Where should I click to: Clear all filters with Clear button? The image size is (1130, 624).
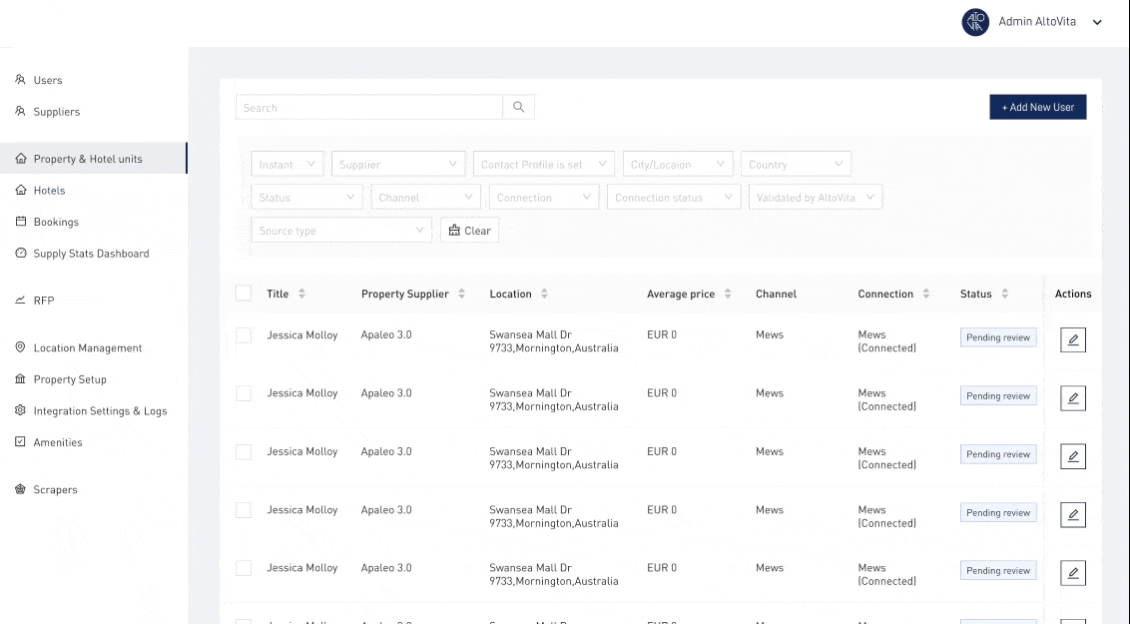click(x=469, y=231)
